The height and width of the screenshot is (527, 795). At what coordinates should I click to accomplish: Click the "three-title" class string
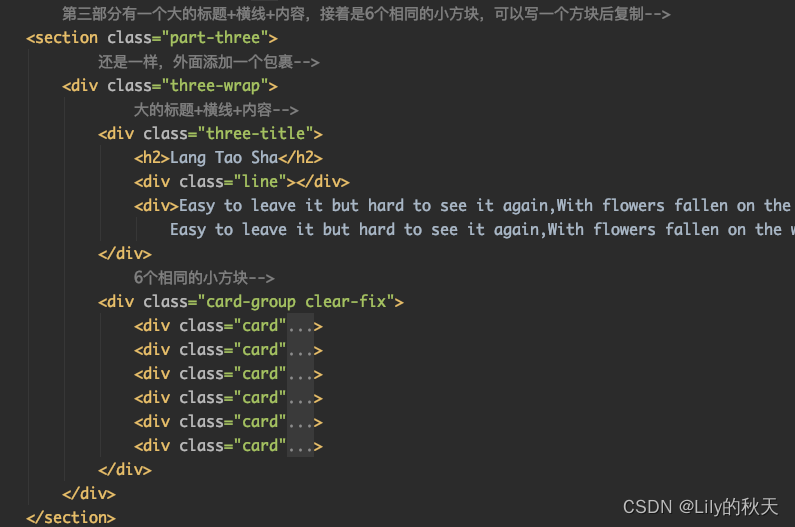click(259, 134)
